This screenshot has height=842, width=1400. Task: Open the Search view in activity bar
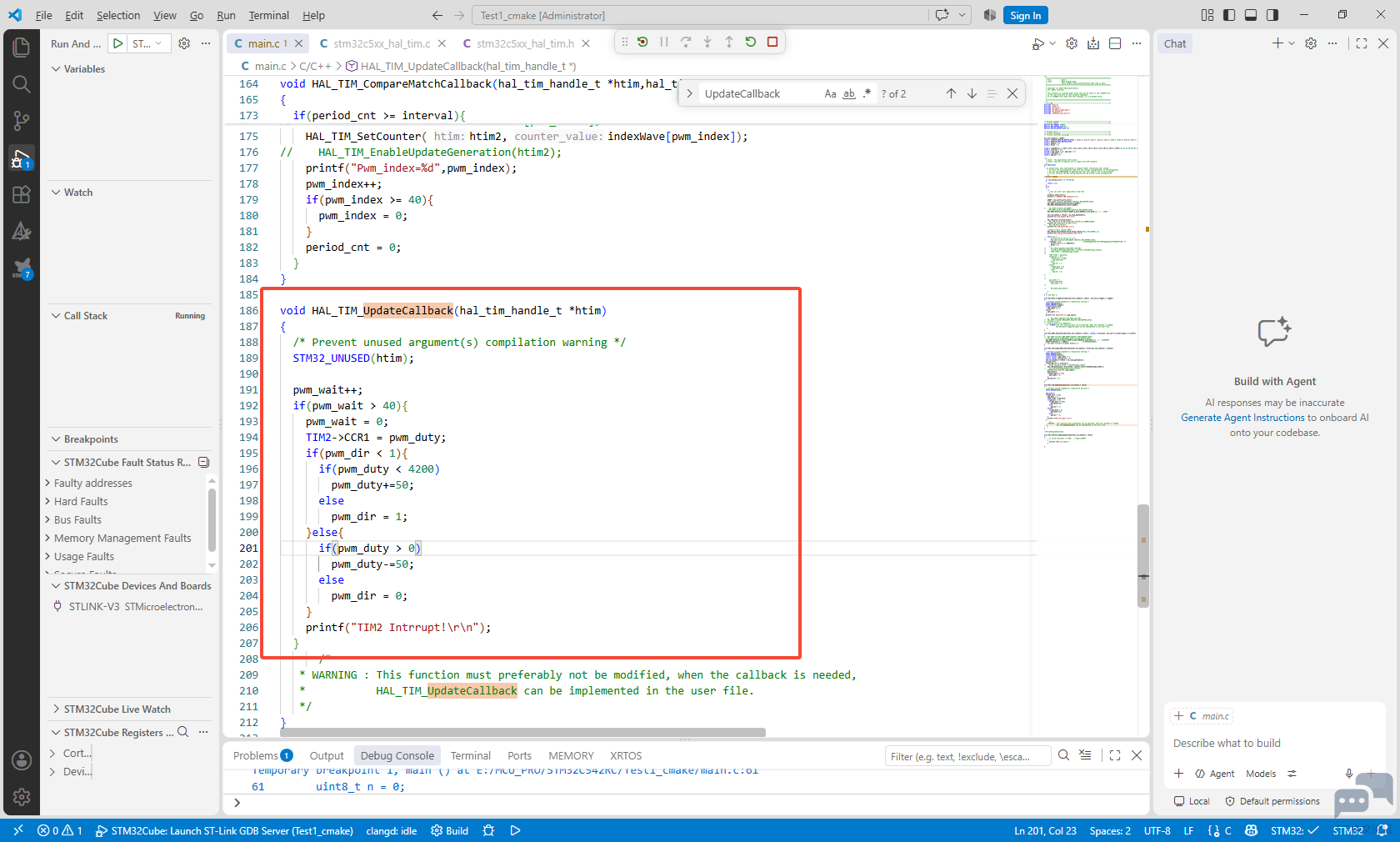(22, 84)
